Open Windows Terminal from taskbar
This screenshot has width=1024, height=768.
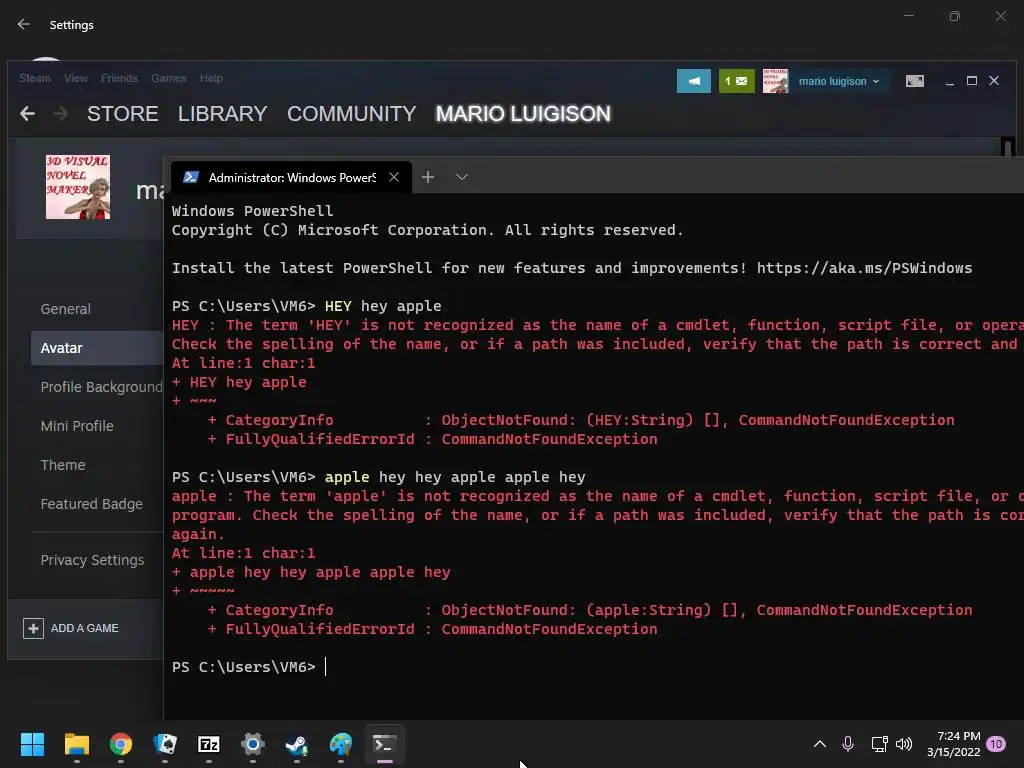tap(385, 744)
